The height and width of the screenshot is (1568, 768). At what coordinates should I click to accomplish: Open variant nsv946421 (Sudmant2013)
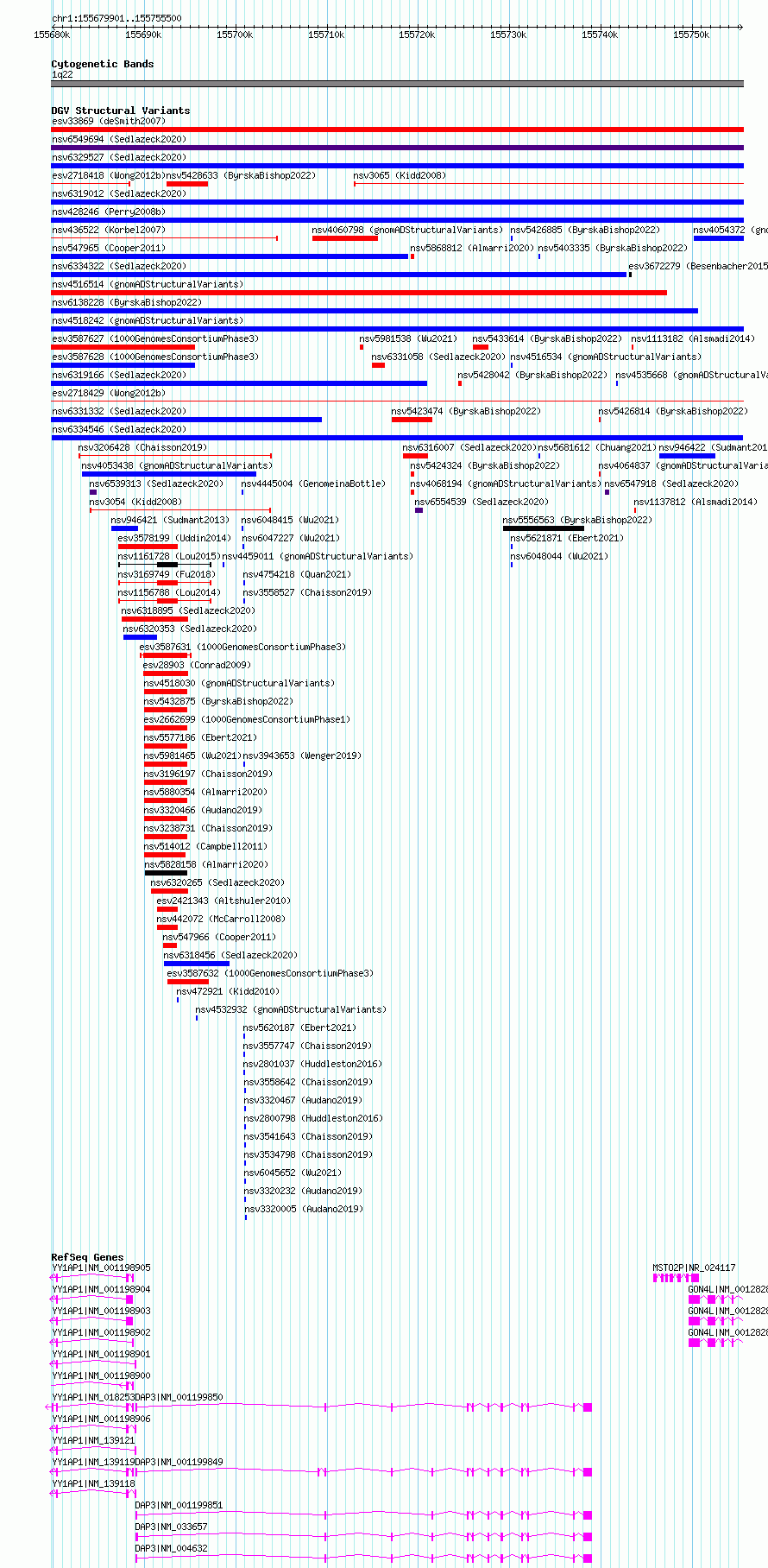click(170, 520)
